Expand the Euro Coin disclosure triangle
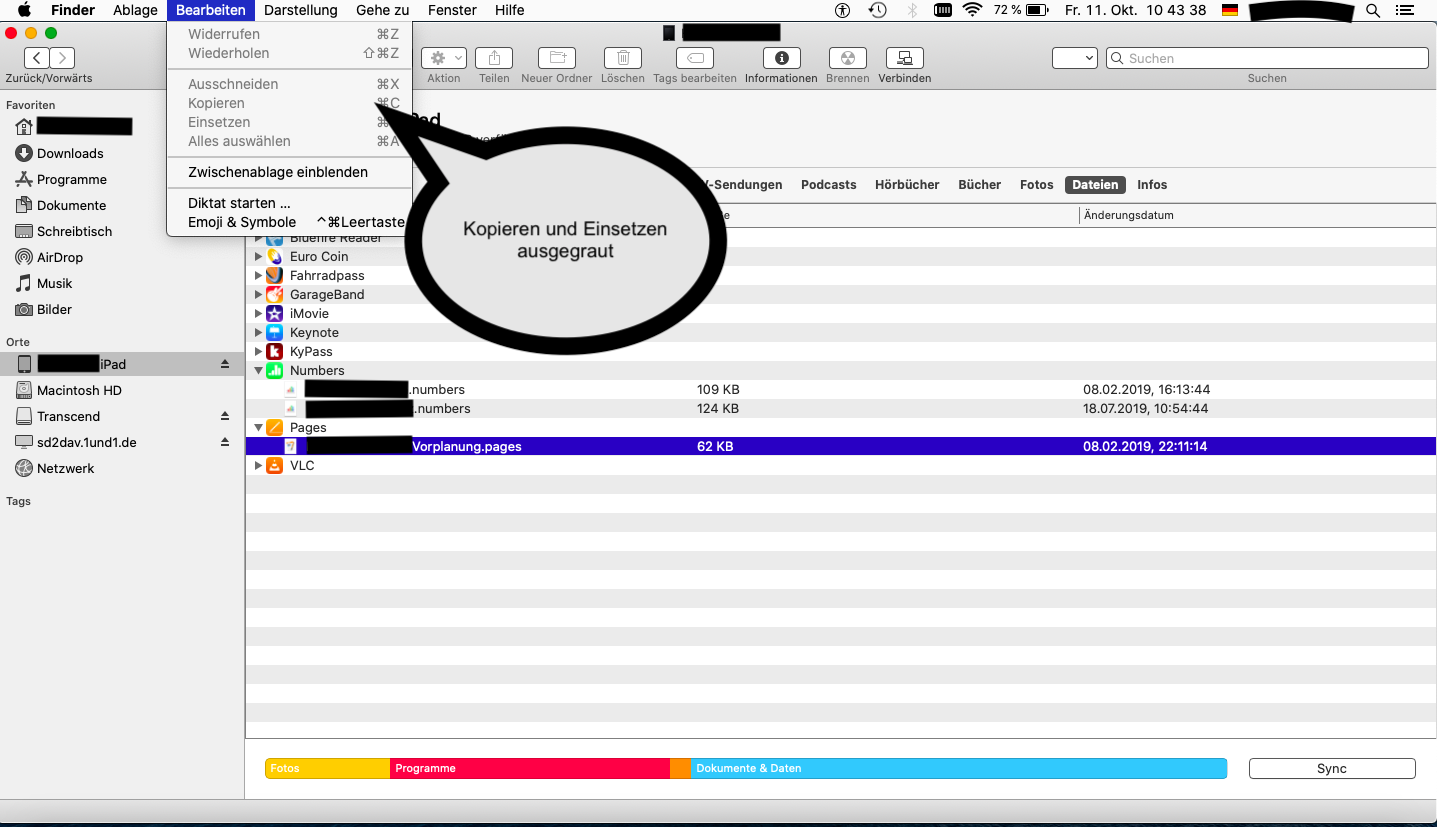Image resolution: width=1437 pixels, height=827 pixels. pos(258,256)
